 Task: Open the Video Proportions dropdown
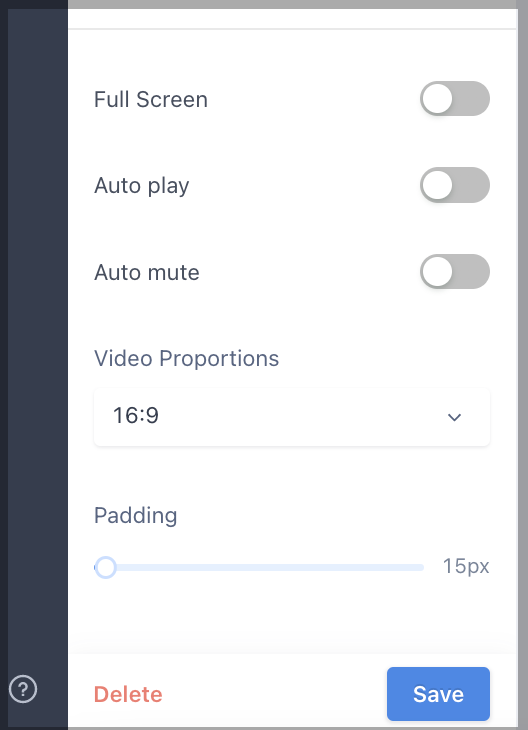pyautogui.click(x=292, y=417)
